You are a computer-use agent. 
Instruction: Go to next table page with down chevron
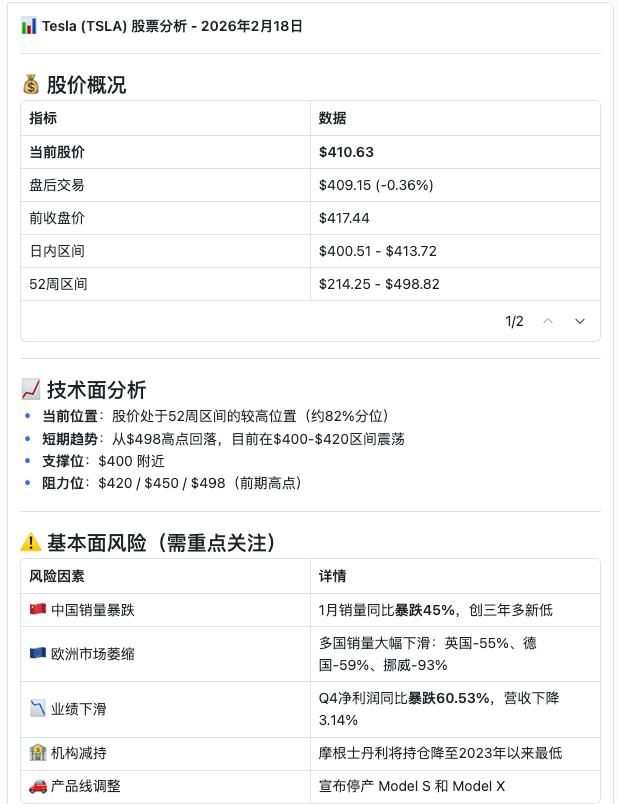[x=580, y=321]
